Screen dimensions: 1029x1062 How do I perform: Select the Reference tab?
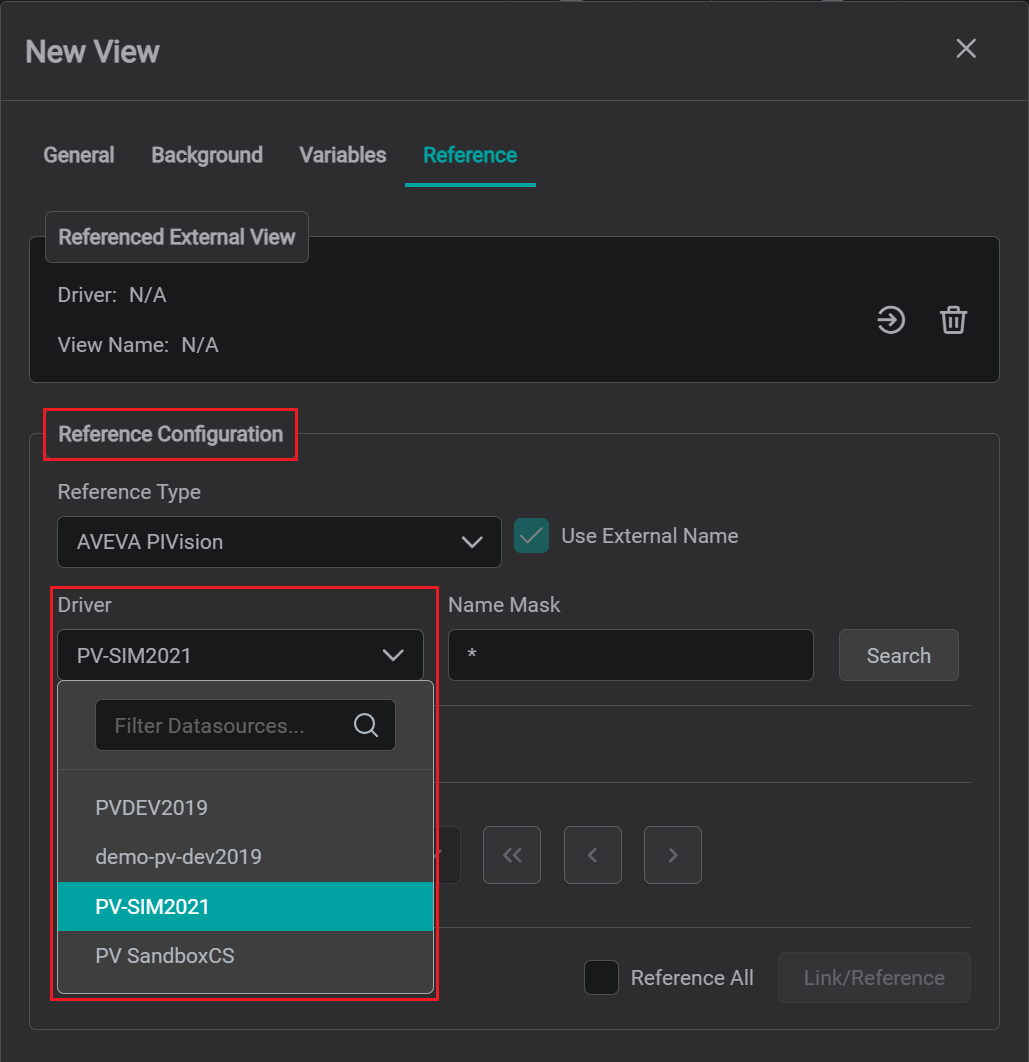[x=470, y=155]
